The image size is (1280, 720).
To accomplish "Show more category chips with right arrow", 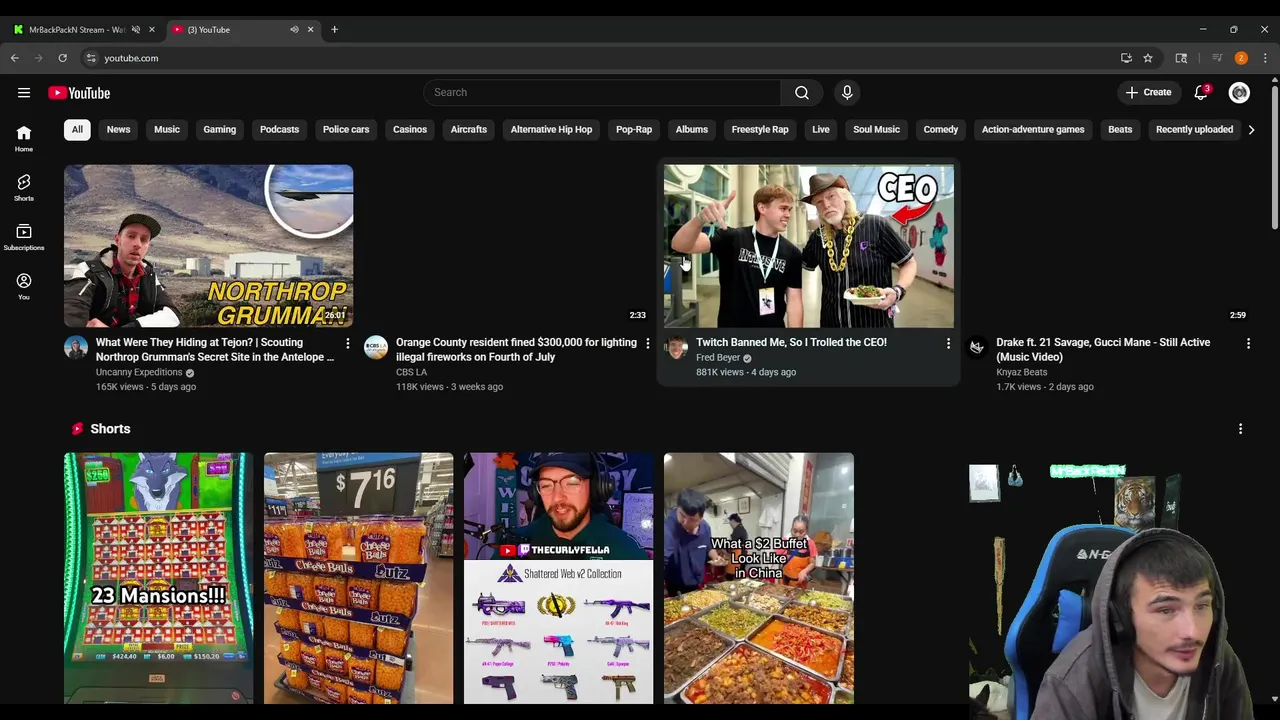I will [x=1251, y=130].
